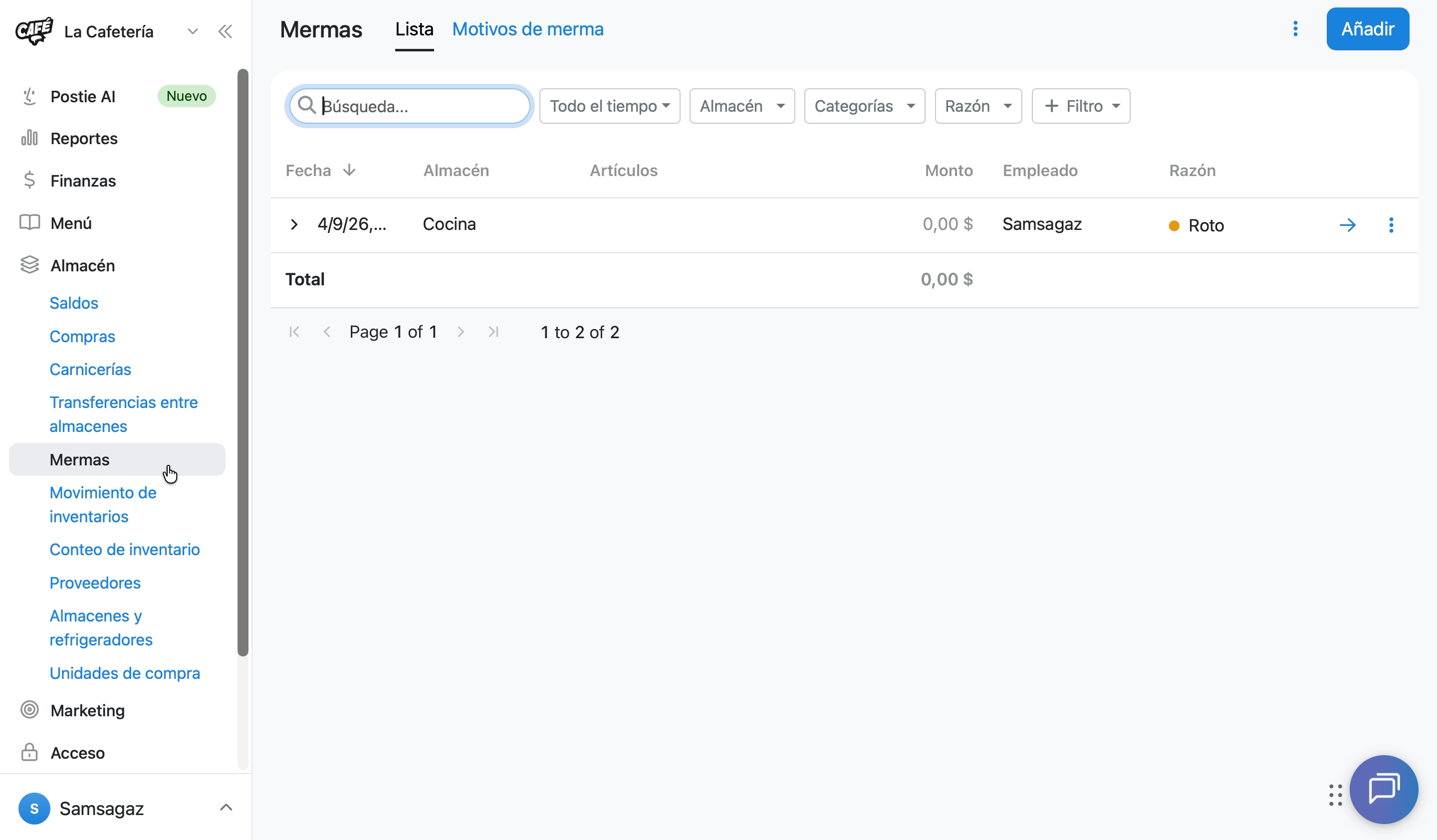Collapse the sidebar with double-chevron icon
Image resolution: width=1437 pixels, height=840 pixels.
pos(225,31)
